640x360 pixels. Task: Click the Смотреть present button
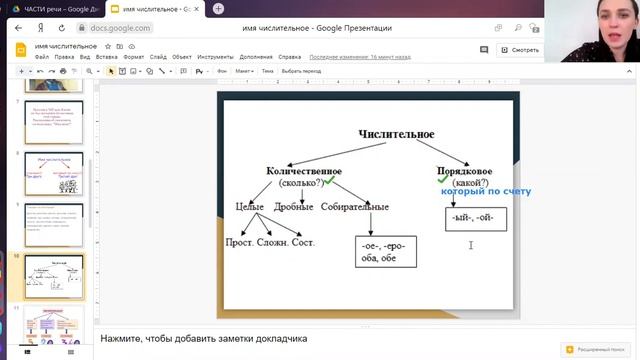(x=520, y=50)
